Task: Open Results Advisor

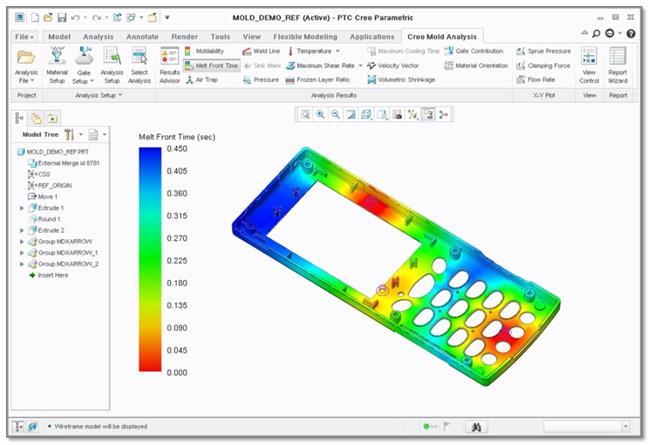Action: click(x=169, y=65)
